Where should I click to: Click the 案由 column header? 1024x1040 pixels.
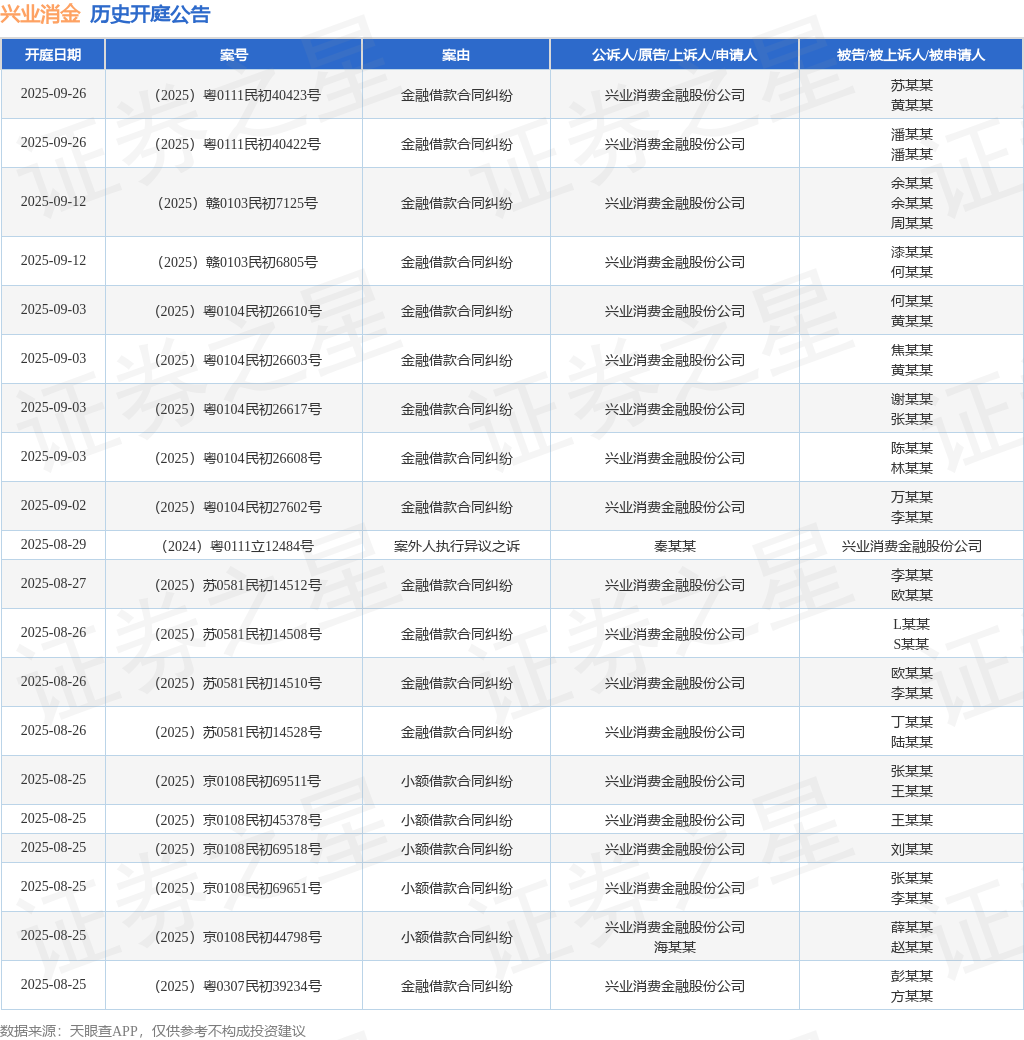coord(456,54)
